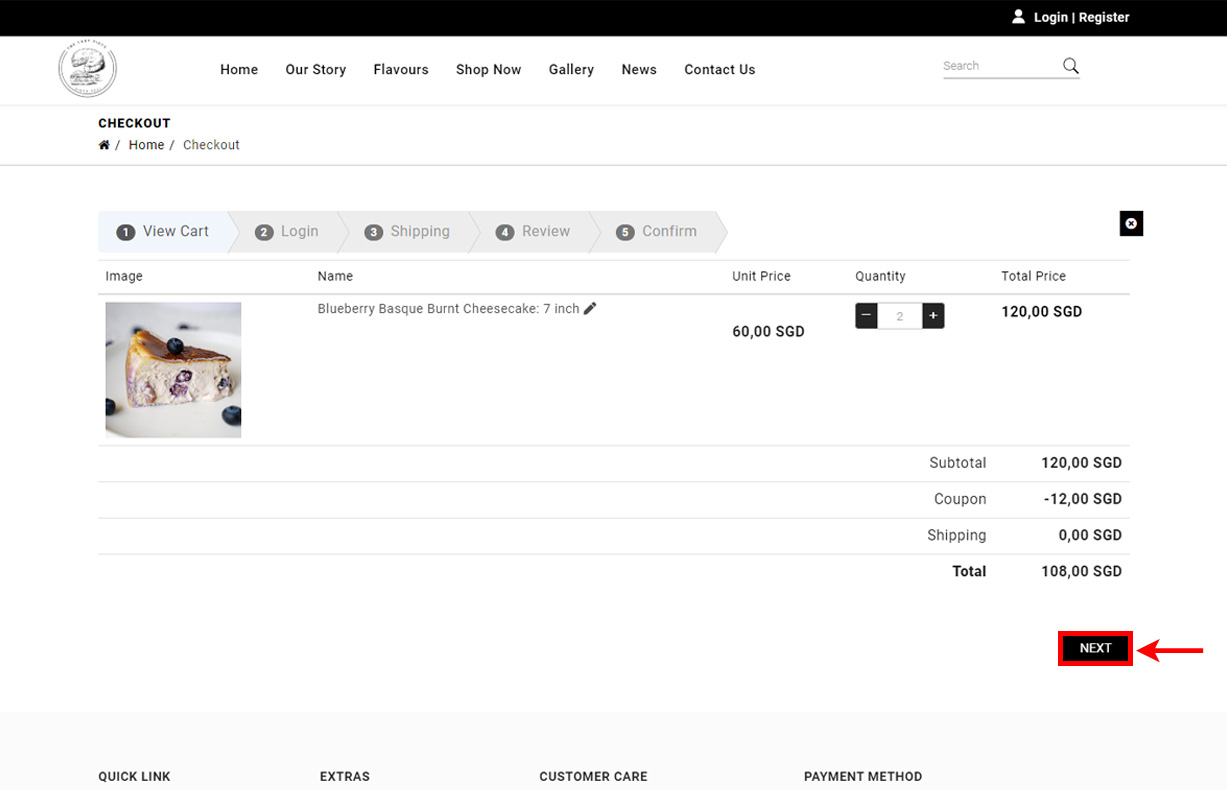Image resolution: width=1227 pixels, height=790 pixels.
Task: Click the blueberry cheesecake product thumbnail
Action: [173, 370]
